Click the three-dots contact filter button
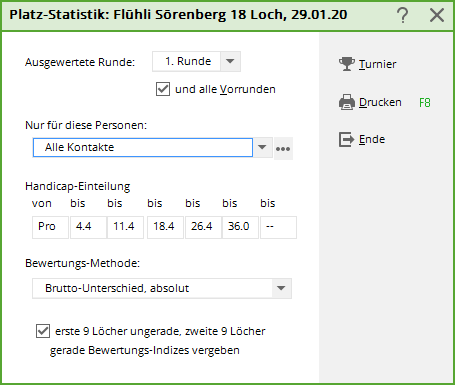Screen dimensions: 455x385 pyautogui.click(x=283, y=149)
